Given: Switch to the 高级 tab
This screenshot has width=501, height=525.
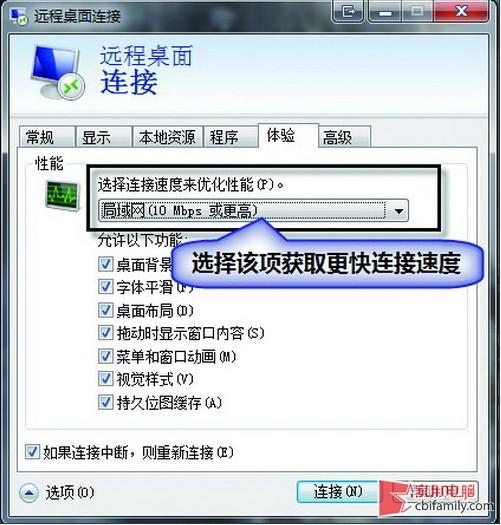Looking at the screenshot, I should tap(344, 137).
